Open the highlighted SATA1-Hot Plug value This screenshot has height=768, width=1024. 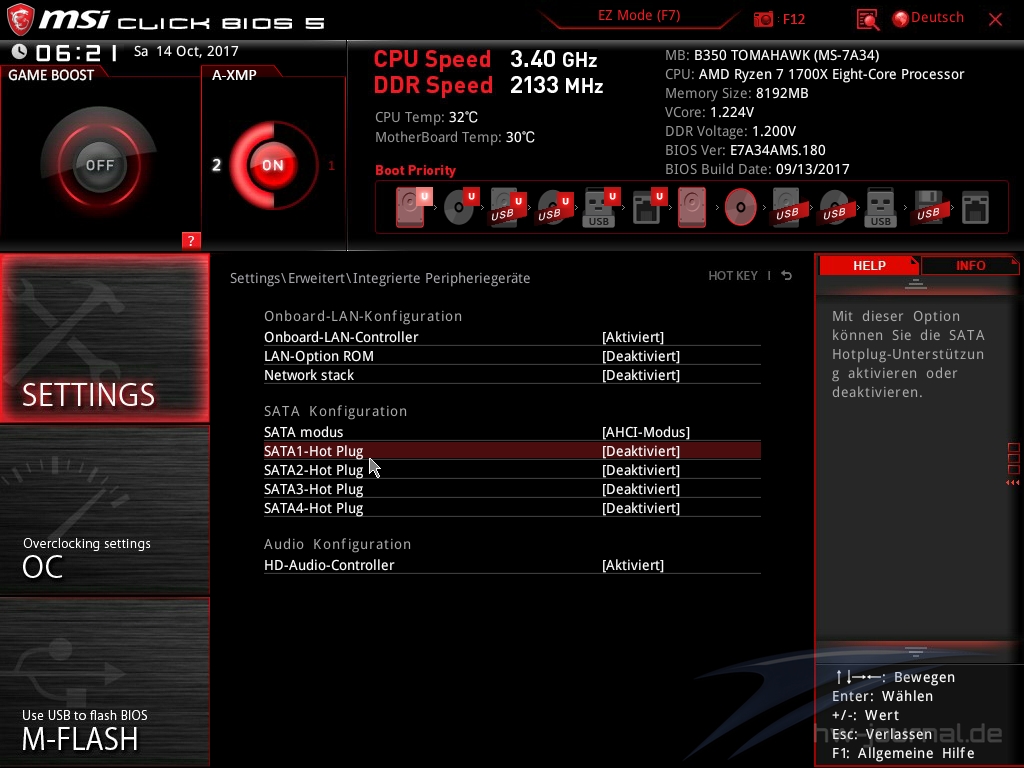click(x=641, y=451)
